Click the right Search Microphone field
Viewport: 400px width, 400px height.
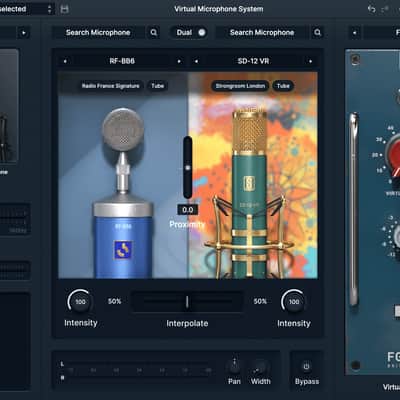[x=262, y=32]
